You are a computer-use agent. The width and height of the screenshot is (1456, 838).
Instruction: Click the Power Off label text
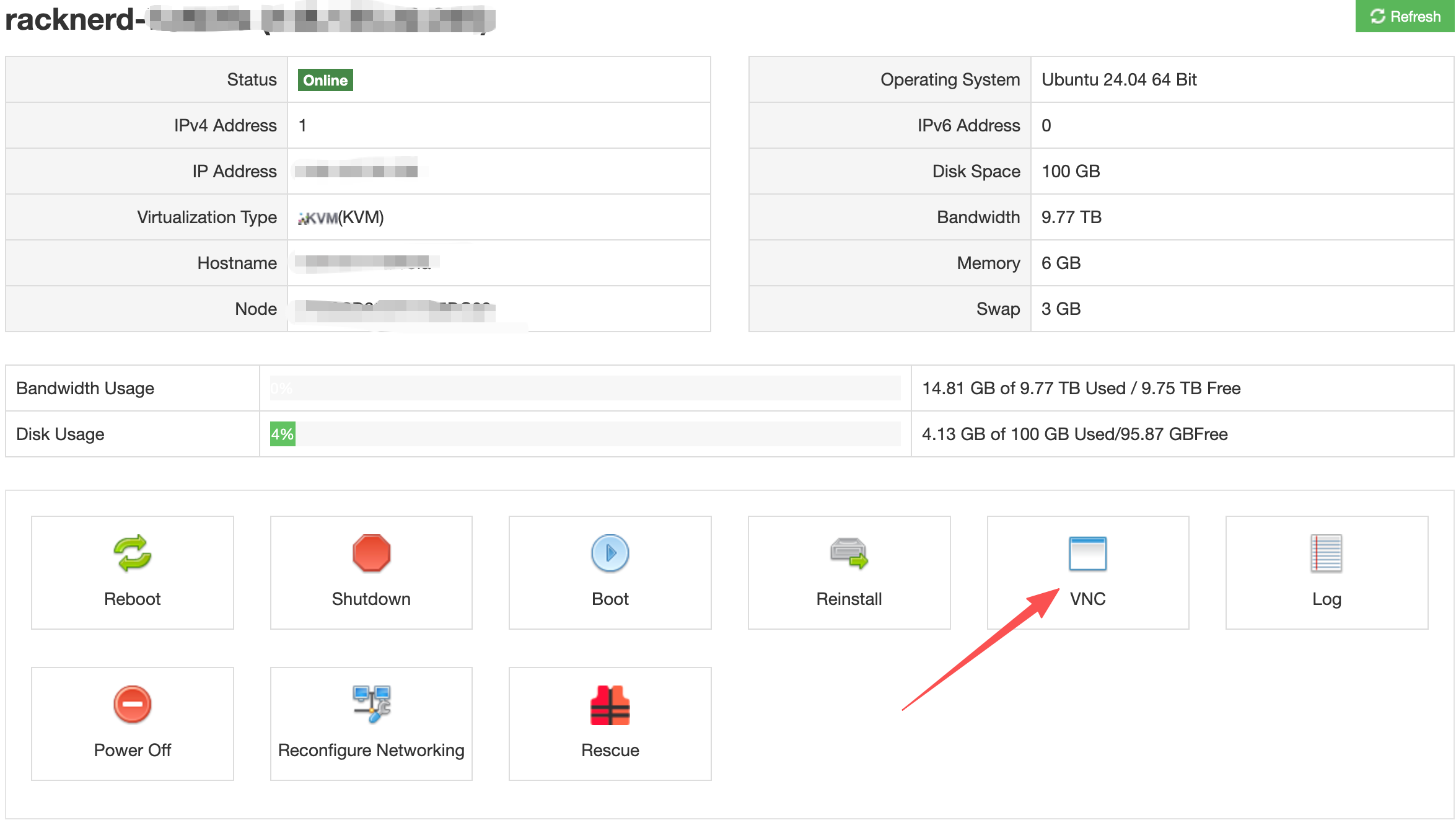click(x=133, y=750)
